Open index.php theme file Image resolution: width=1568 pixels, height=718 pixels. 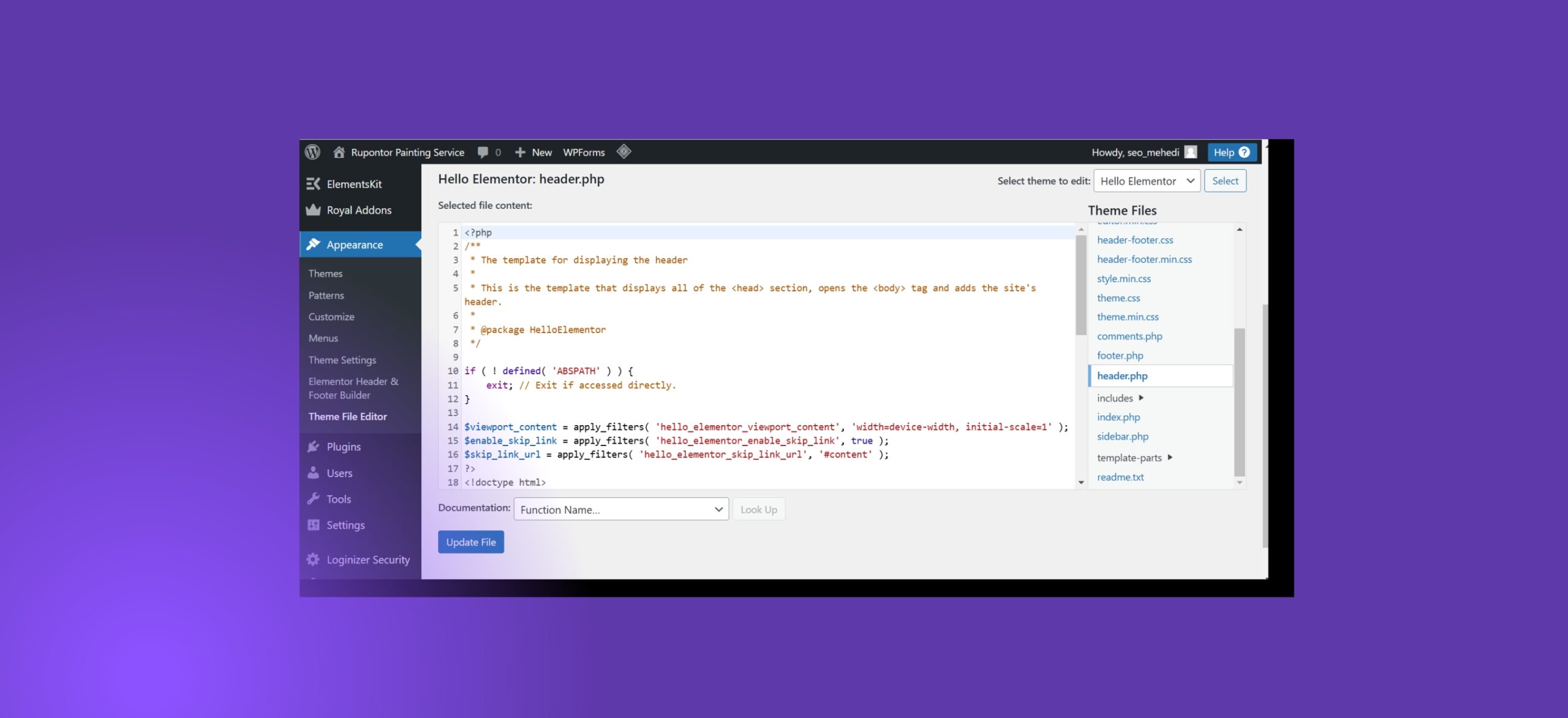(x=1118, y=417)
